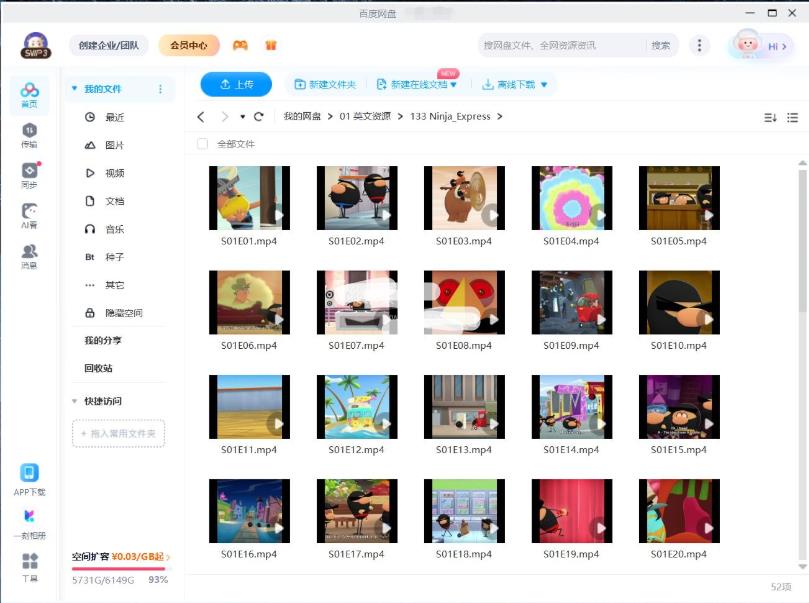Click the S01E10.mp4 file name
809x603 pixels.
(679, 346)
